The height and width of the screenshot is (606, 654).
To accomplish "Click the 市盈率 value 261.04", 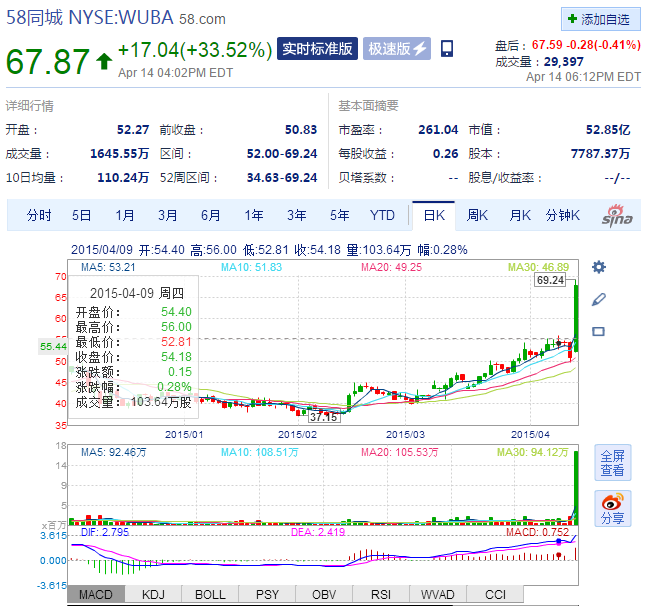I will [438, 130].
